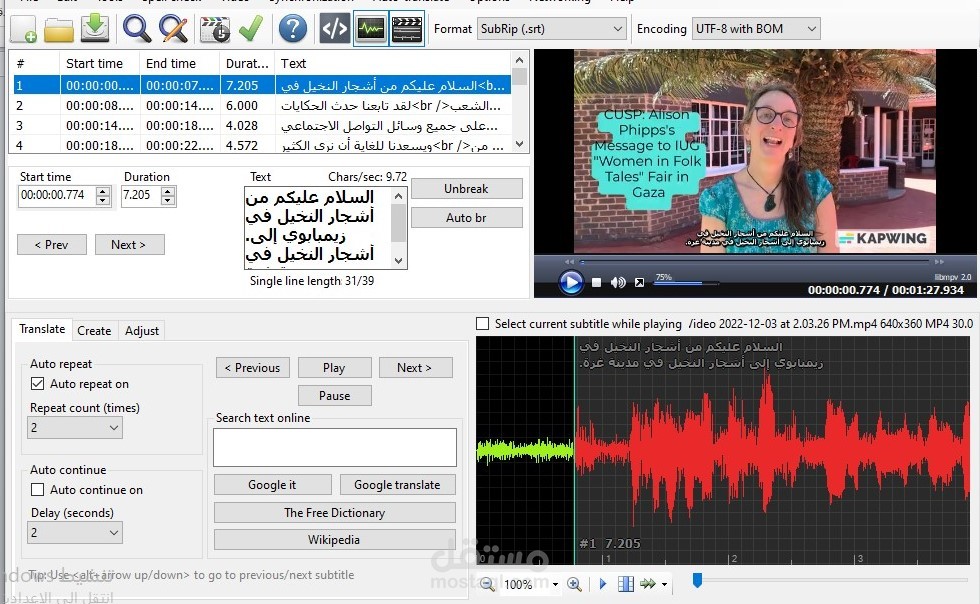Open Visual sync clapperboard tool
The height and width of the screenshot is (604, 980).
214,29
